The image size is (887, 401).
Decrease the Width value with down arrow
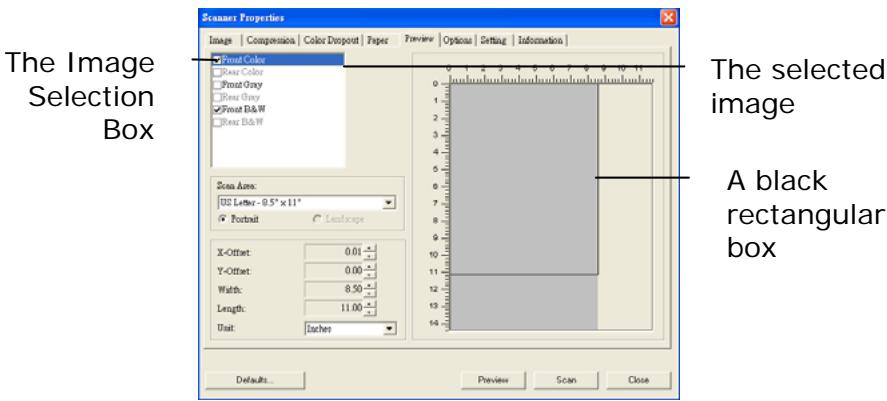click(x=369, y=293)
